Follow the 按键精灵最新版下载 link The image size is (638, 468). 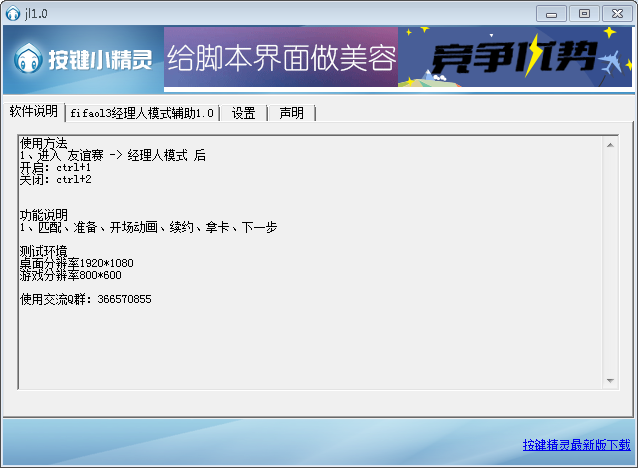click(576, 445)
